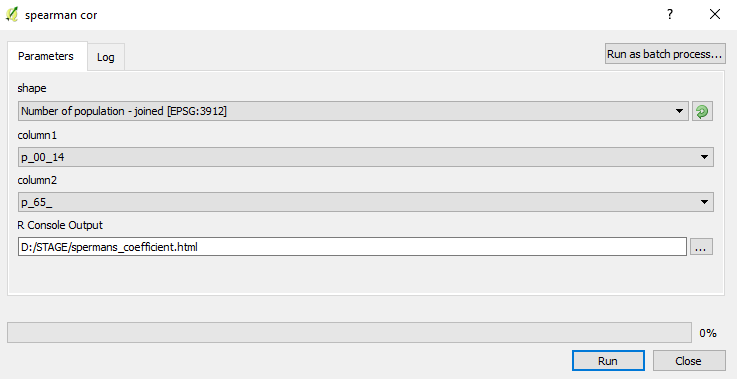Open the help question mark button
This screenshot has width=737, height=379.
[670, 15]
